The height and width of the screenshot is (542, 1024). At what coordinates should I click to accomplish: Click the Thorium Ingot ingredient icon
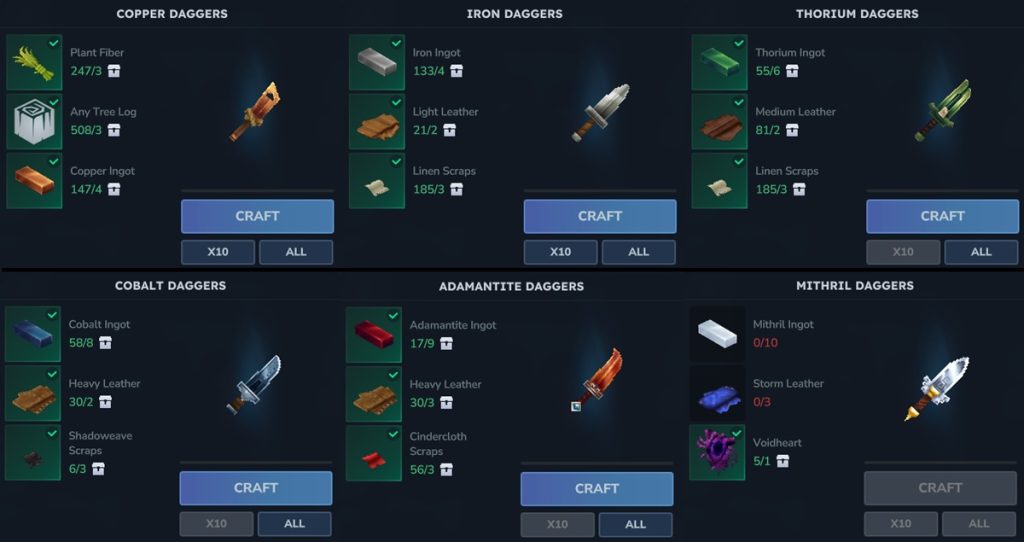coord(719,63)
